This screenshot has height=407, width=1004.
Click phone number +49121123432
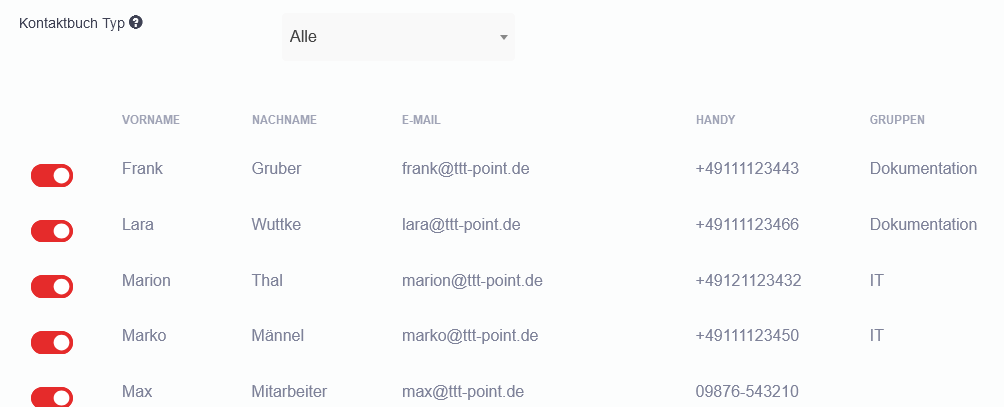tap(748, 281)
